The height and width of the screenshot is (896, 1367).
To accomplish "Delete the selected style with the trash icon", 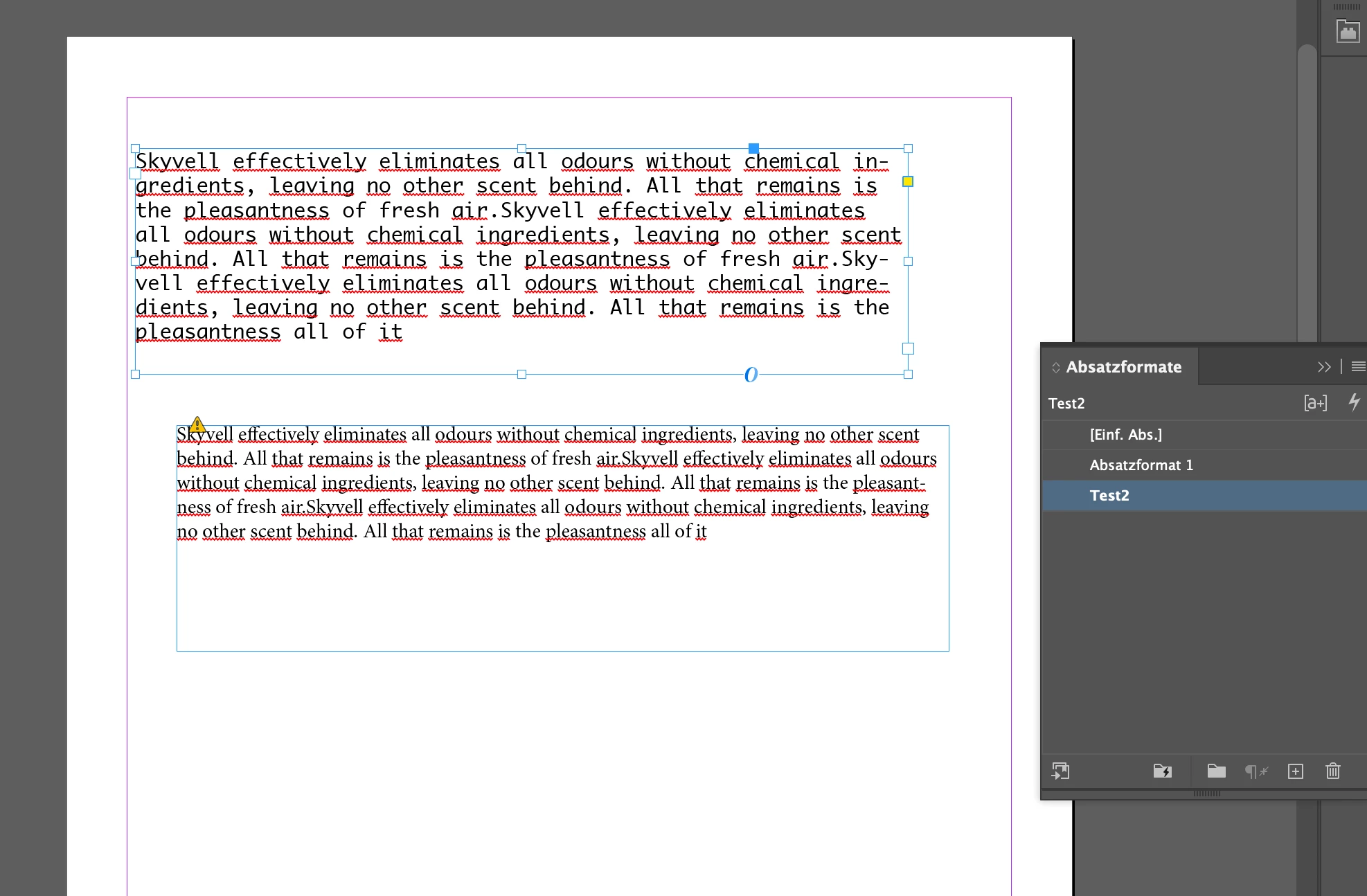I will click(1333, 771).
